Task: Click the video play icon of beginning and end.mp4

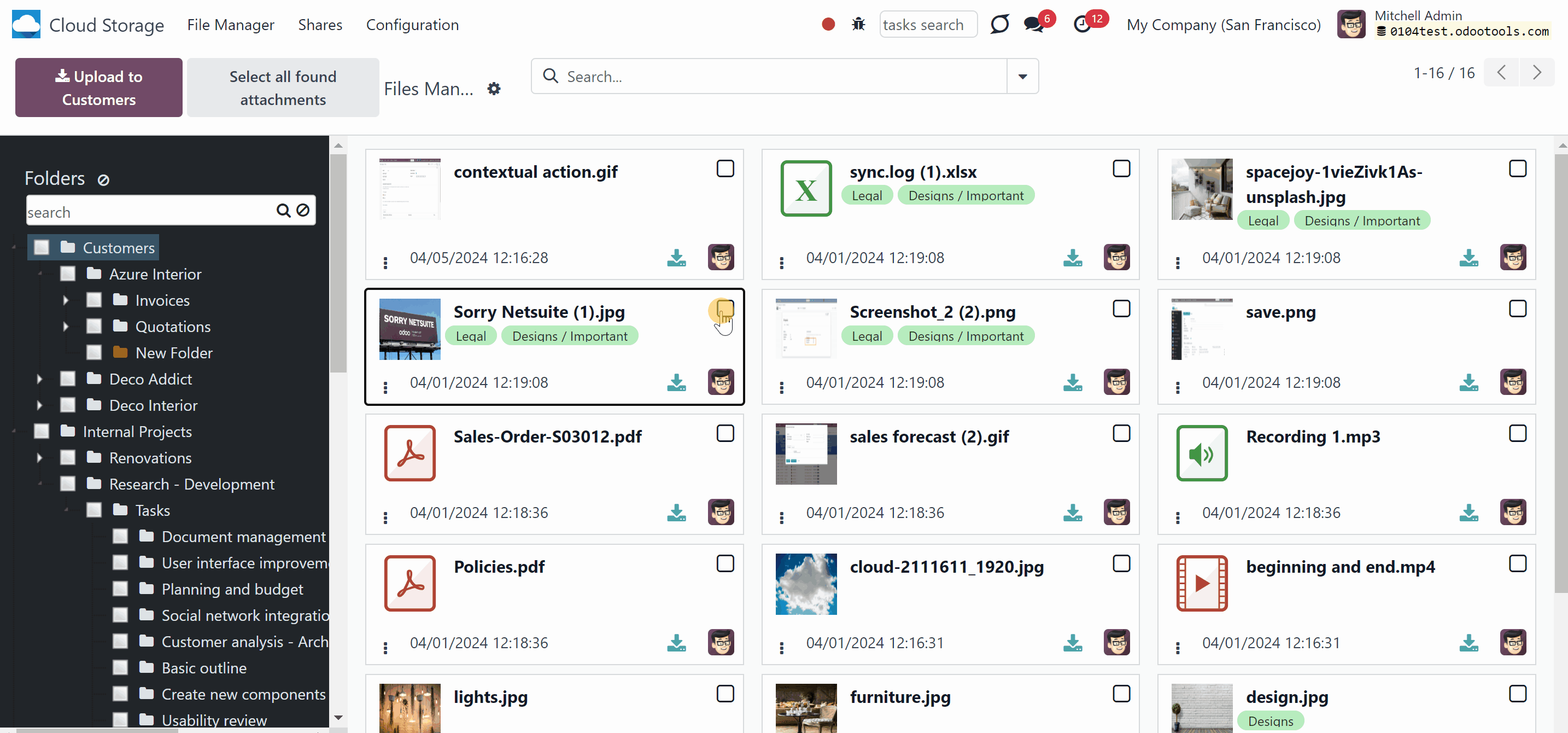Action: click(x=1202, y=583)
